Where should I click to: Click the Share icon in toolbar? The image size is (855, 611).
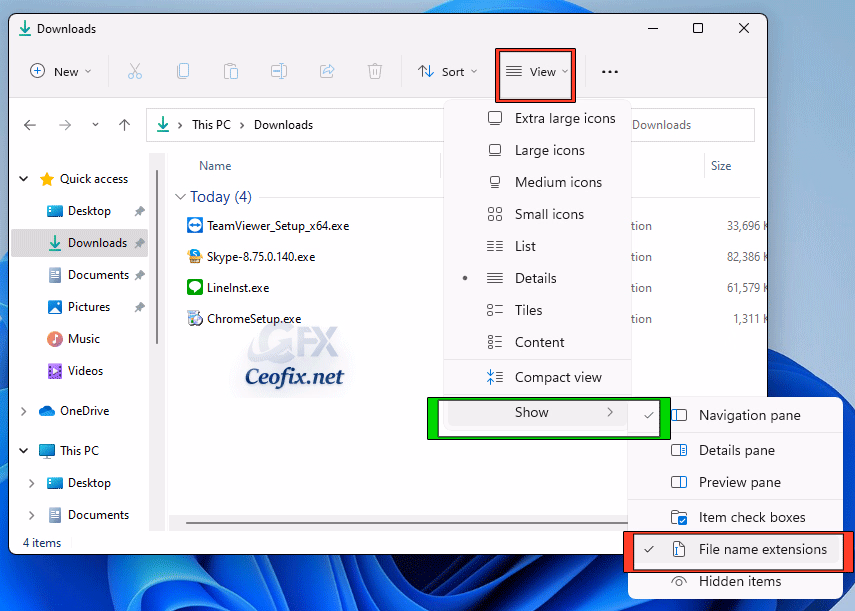click(326, 71)
